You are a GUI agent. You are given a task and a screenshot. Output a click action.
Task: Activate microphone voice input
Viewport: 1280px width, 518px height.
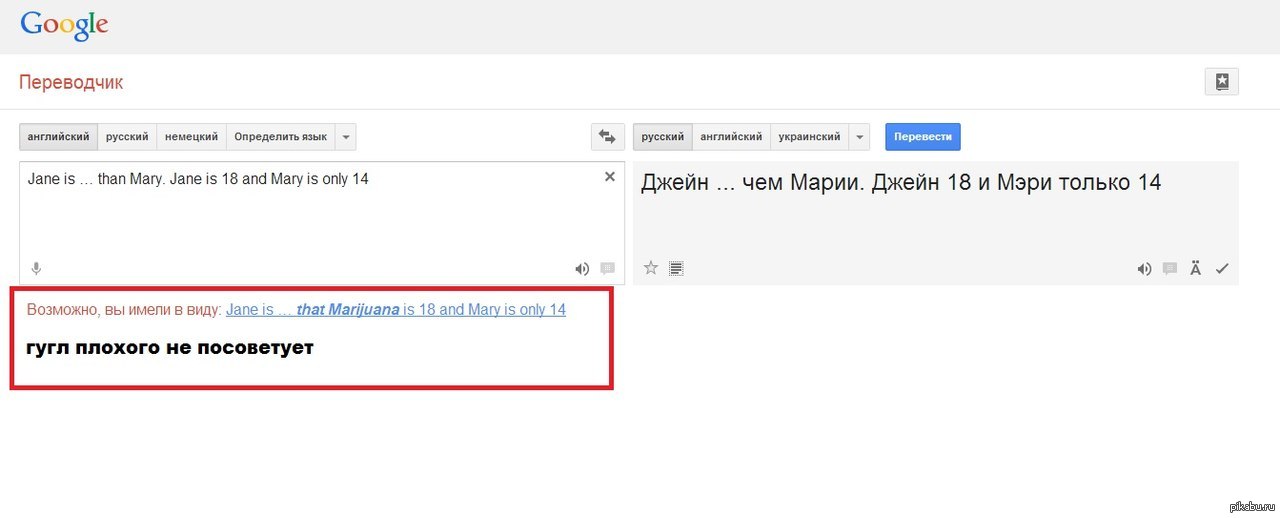click(x=36, y=268)
